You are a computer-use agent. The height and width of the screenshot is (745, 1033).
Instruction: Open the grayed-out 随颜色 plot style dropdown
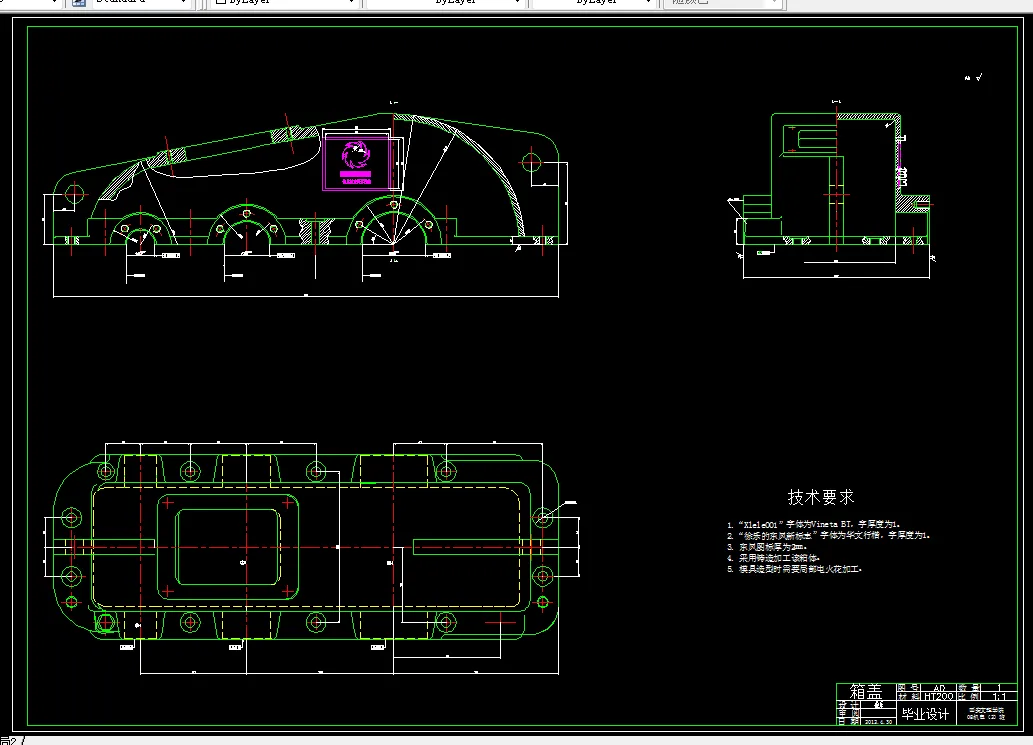(722, 3)
